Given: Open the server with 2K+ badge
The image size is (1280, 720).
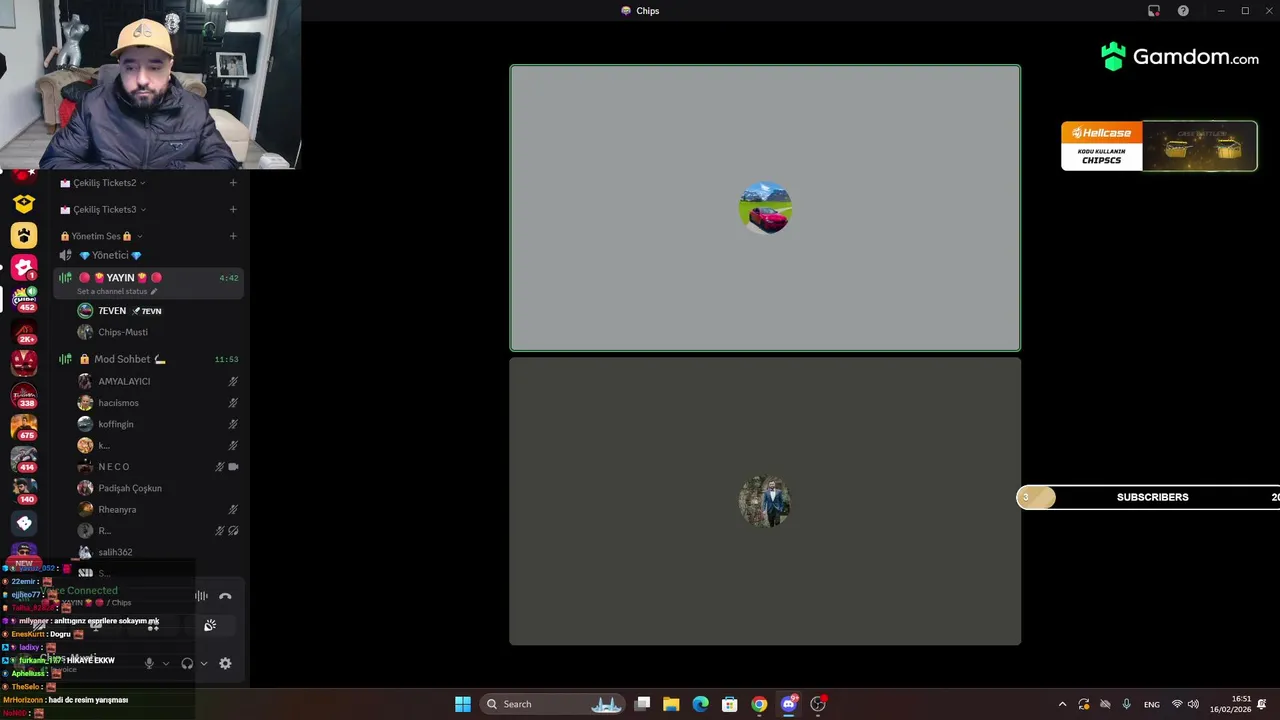Looking at the screenshot, I should click(24, 331).
